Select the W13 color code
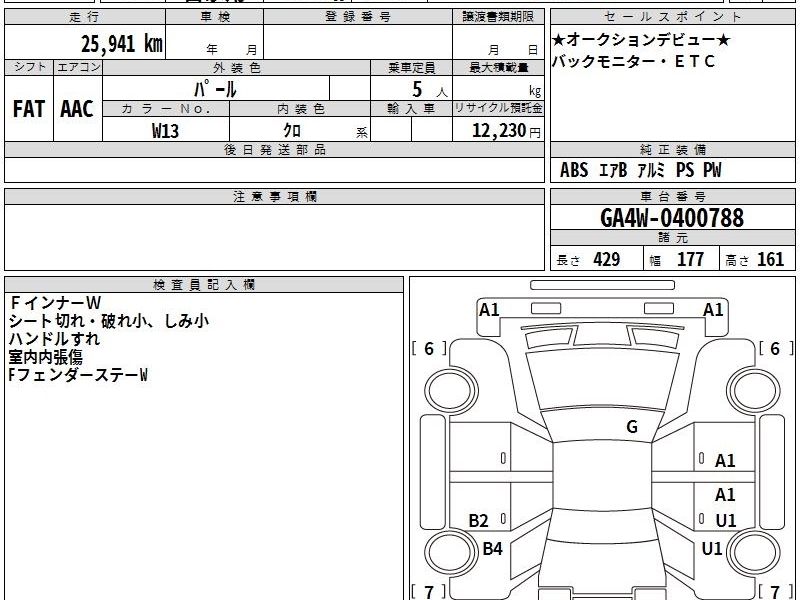The image size is (800, 600). [165, 131]
